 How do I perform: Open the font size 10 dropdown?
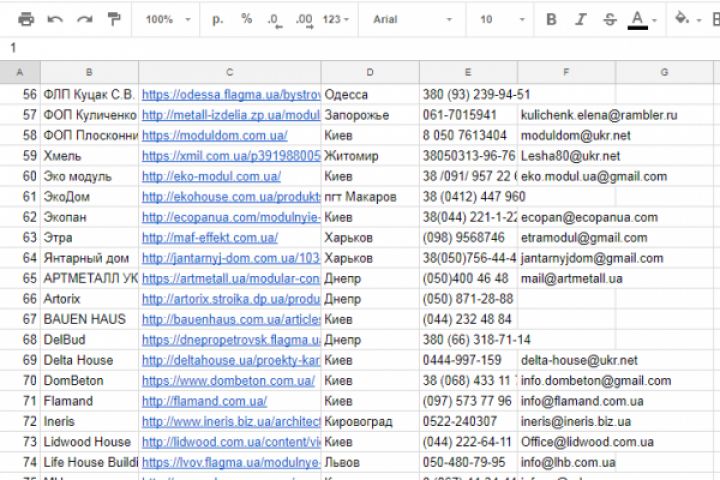[501, 19]
